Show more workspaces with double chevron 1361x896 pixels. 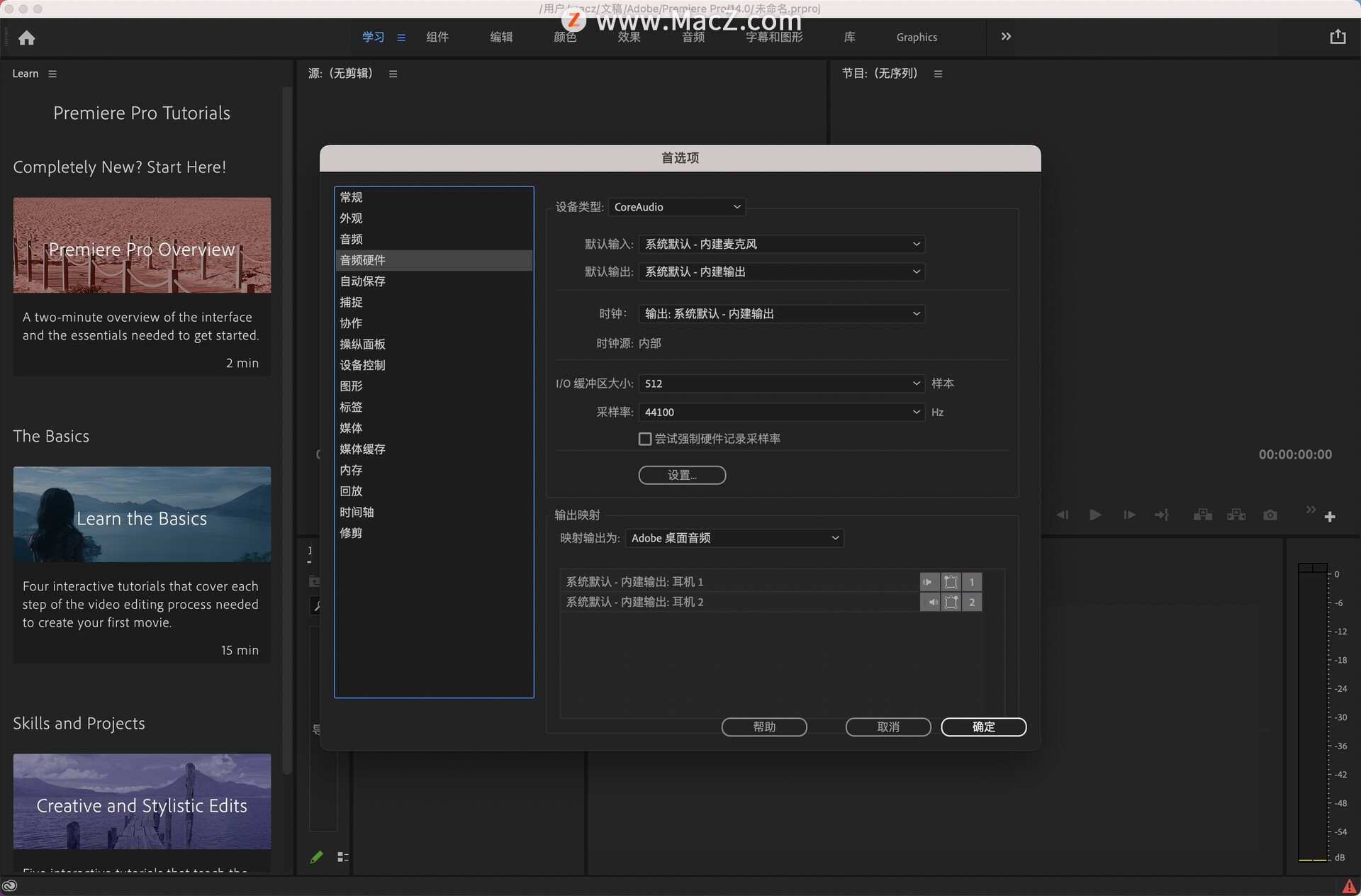(x=1006, y=37)
